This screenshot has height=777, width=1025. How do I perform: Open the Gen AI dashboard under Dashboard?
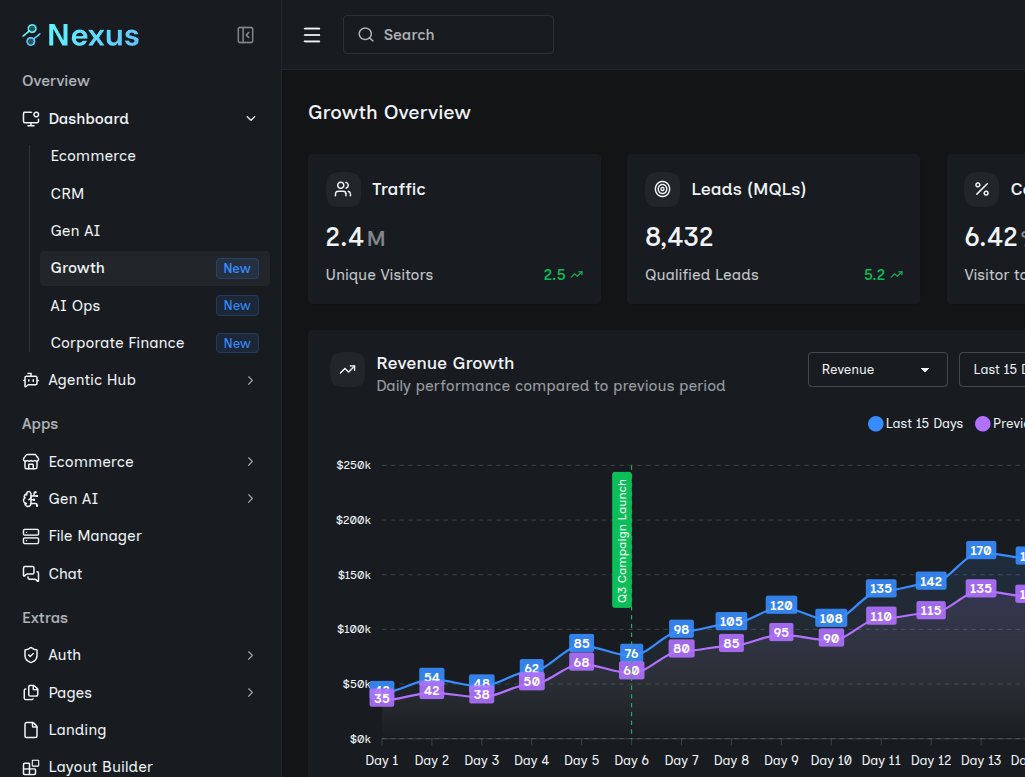tap(155, 231)
